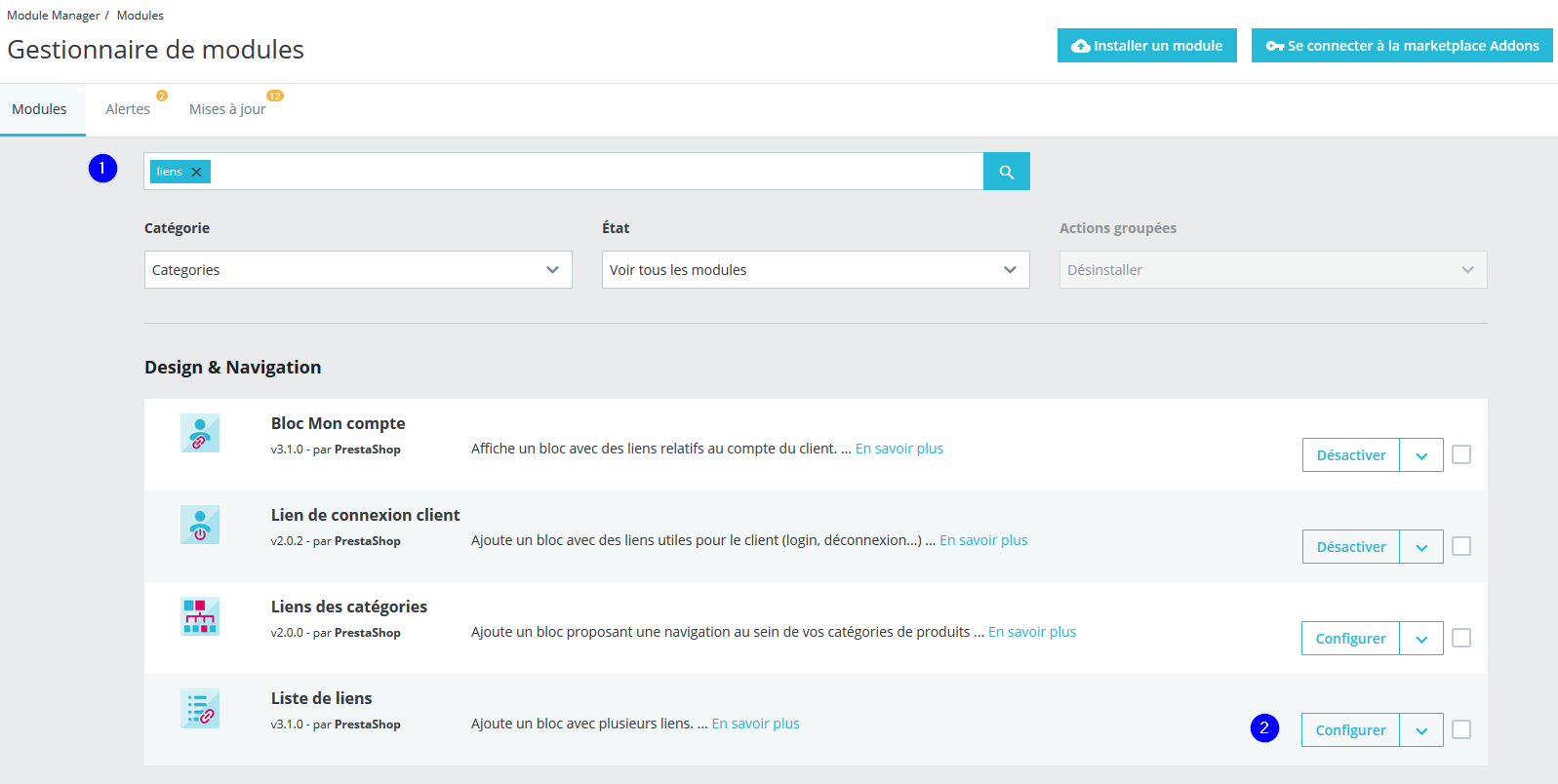
Task: Click Module Manager breadcrumb
Action: (x=54, y=16)
